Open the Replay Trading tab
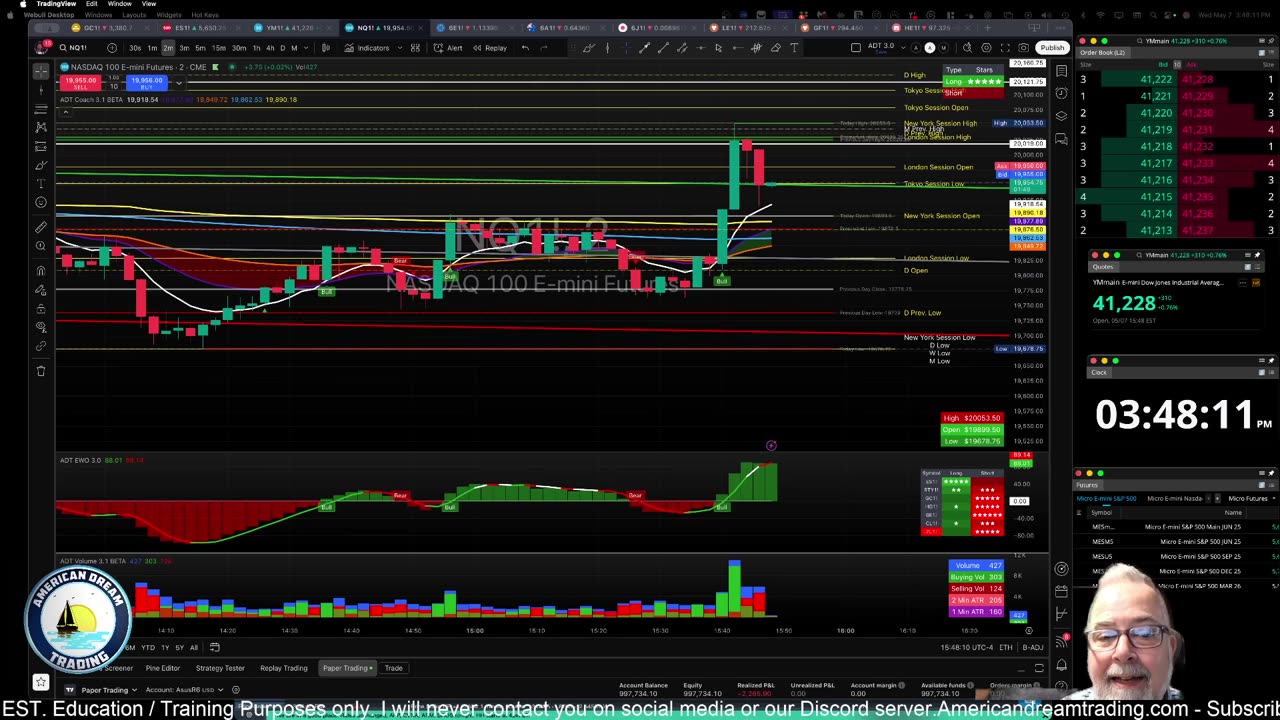This screenshot has width=1280, height=720. click(284, 668)
